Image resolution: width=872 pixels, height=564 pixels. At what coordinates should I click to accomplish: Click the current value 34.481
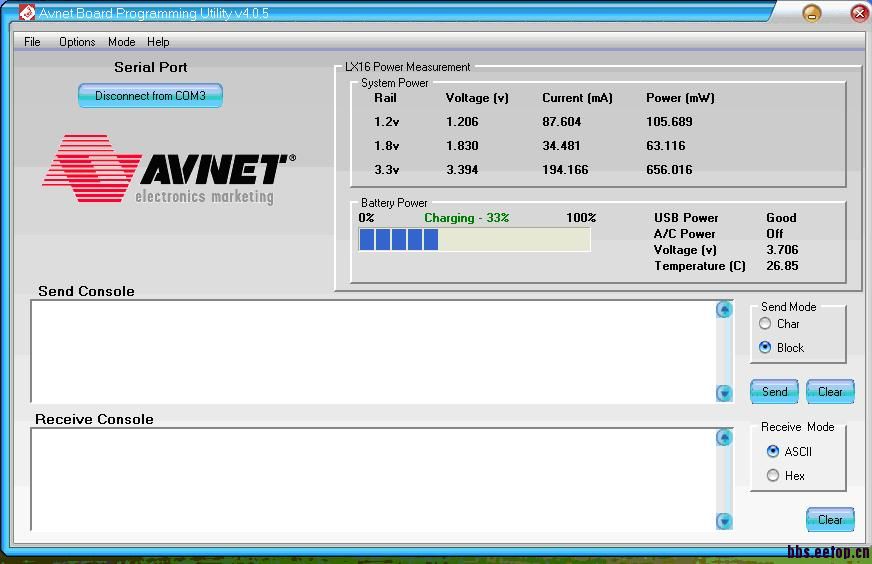point(561,145)
